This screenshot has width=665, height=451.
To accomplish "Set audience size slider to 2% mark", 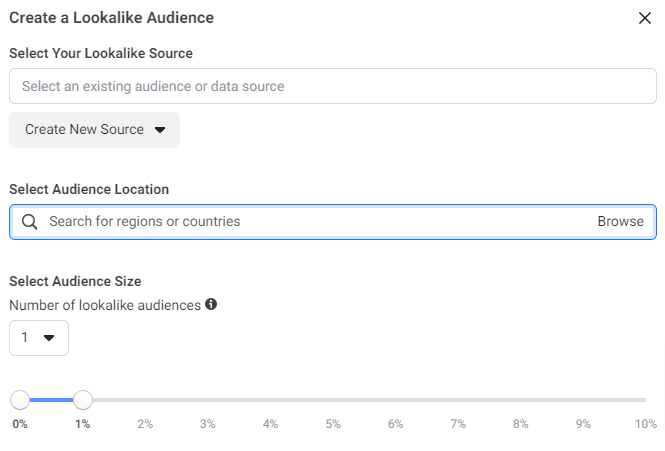I will [145, 401].
